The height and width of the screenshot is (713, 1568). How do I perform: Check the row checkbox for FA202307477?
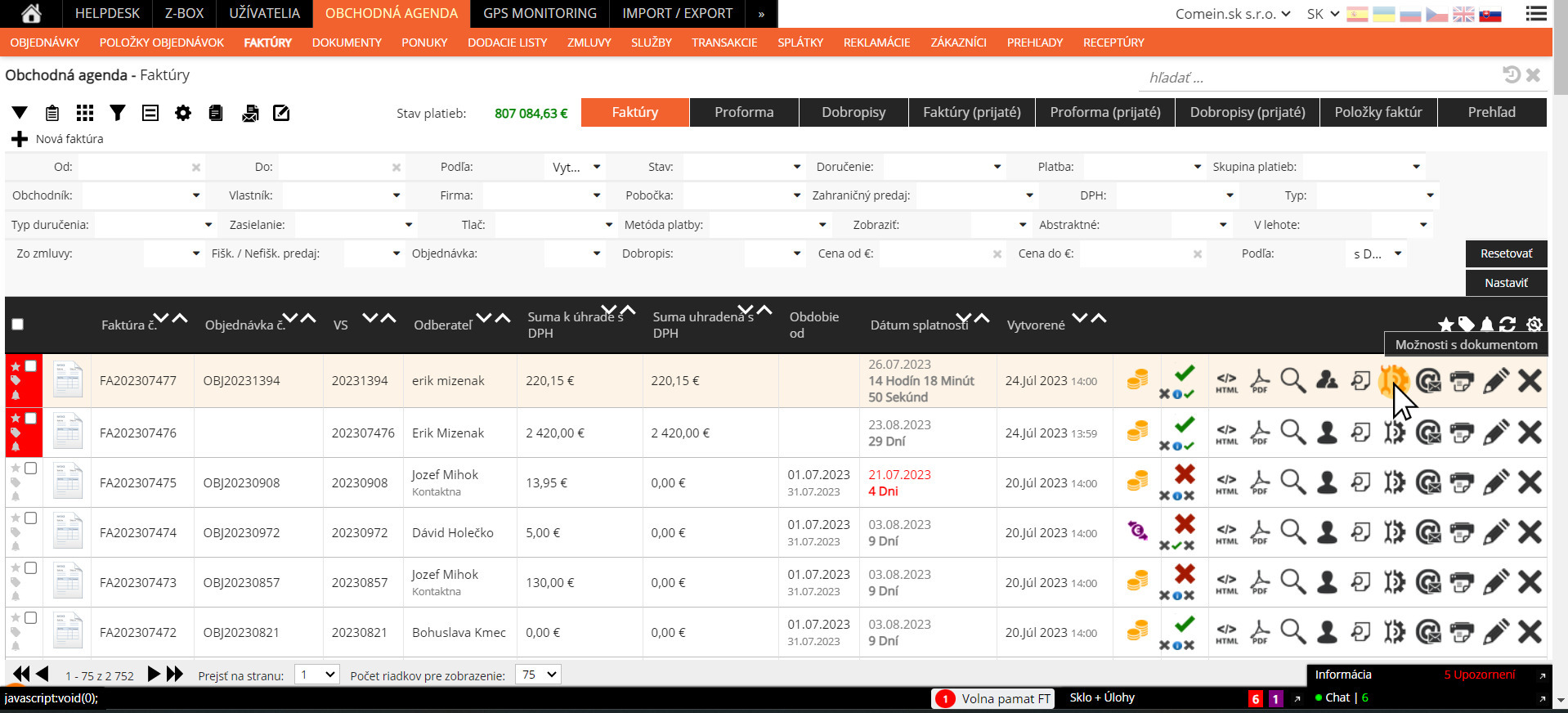(x=30, y=365)
